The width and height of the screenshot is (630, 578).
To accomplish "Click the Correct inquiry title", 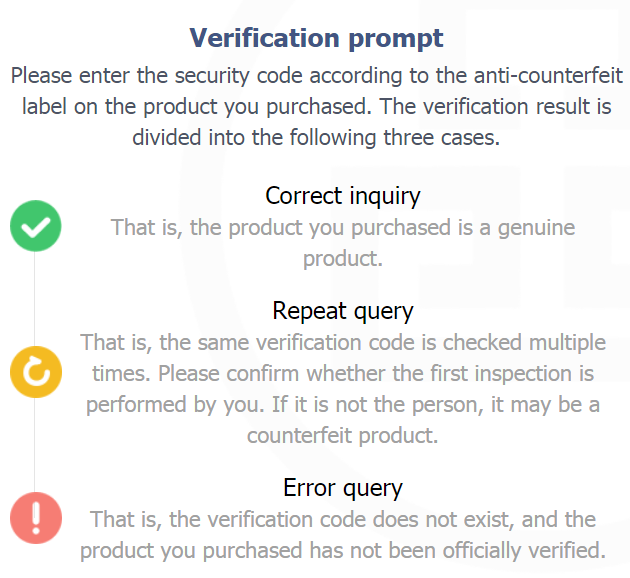I will tap(343, 197).
